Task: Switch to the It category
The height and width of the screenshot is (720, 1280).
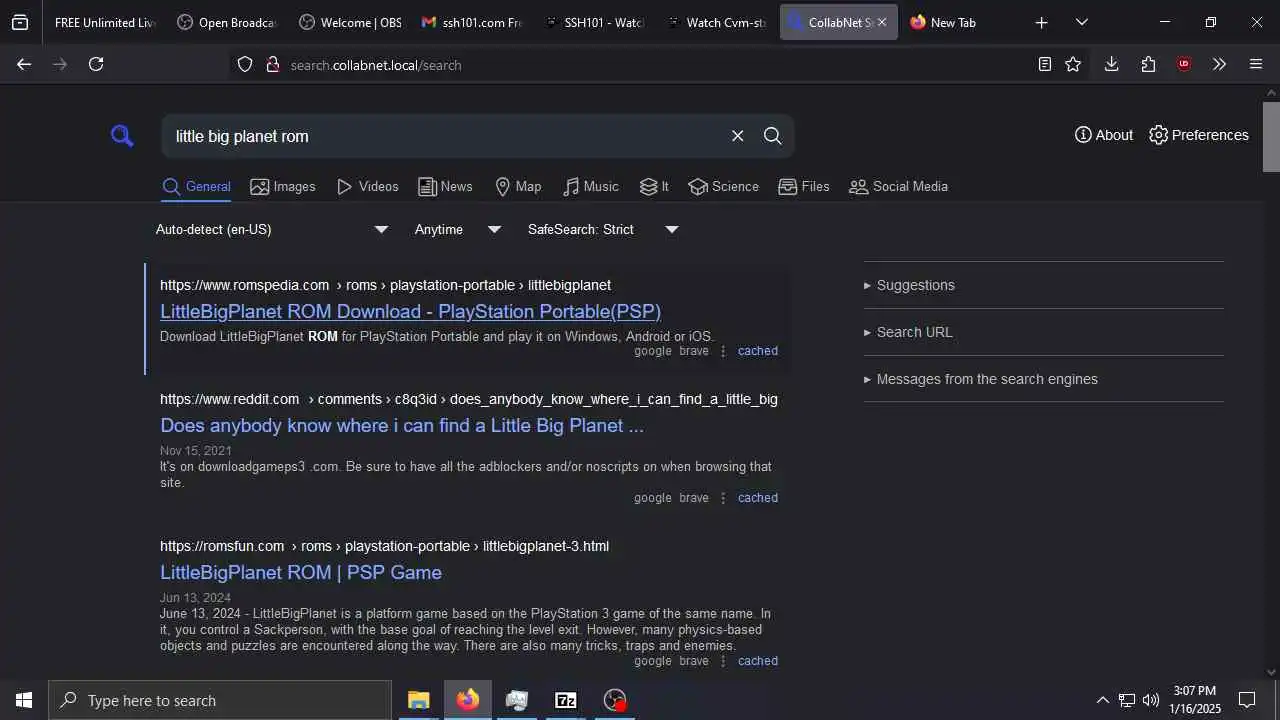Action: [x=654, y=187]
